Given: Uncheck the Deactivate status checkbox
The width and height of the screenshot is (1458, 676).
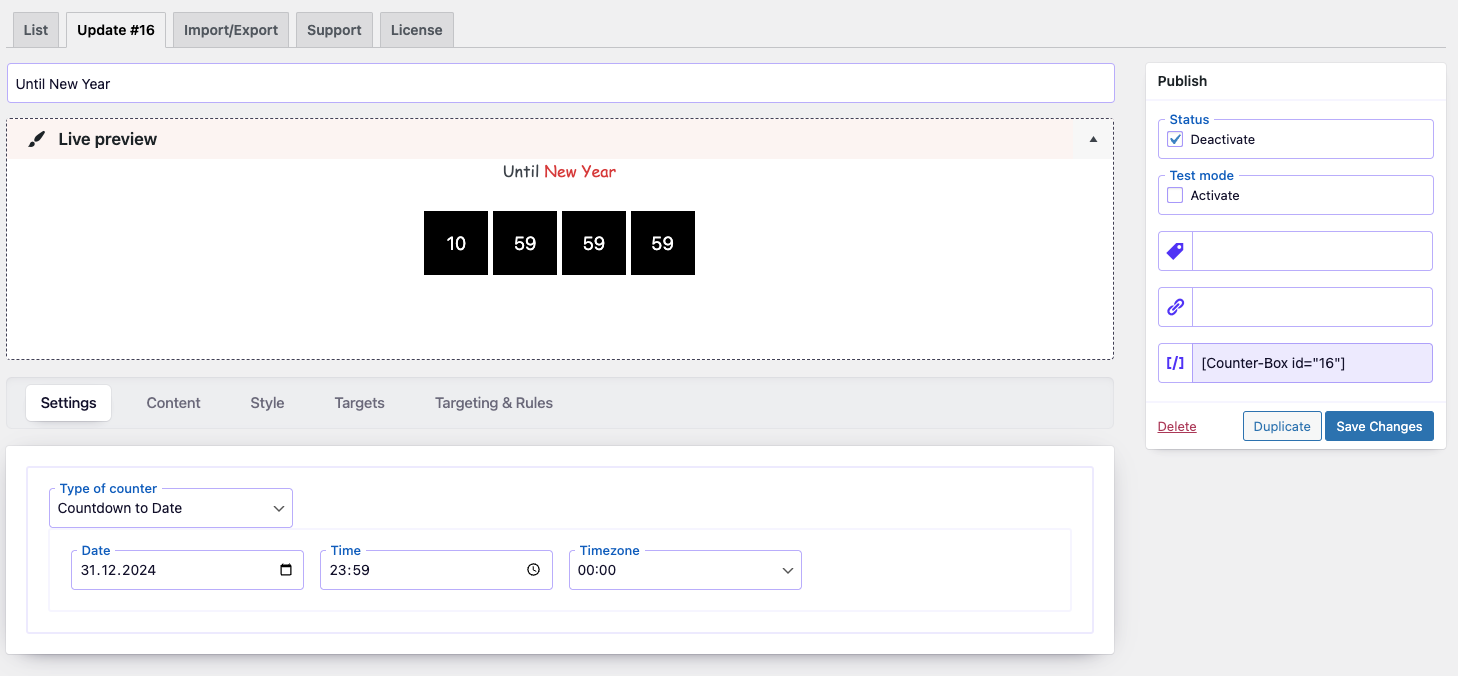Looking at the screenshot, I should coord(1176,139).
